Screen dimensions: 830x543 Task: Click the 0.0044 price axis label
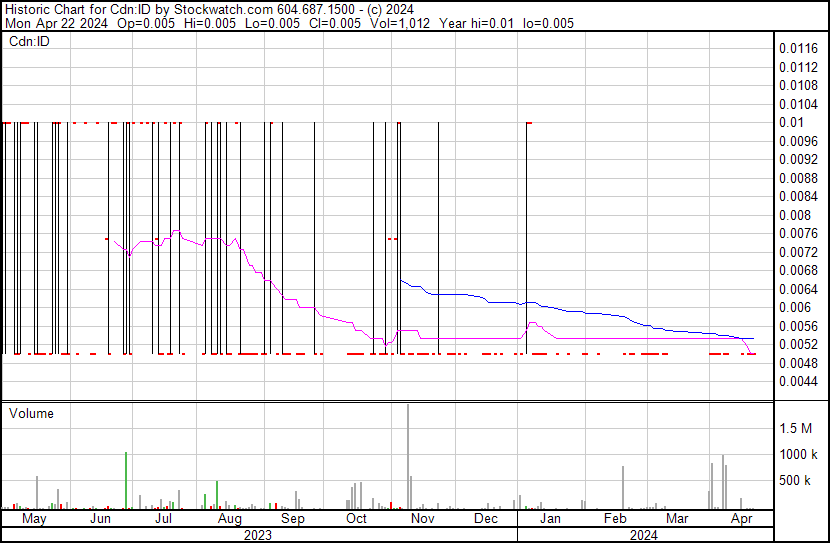click(x=799, y=381)
